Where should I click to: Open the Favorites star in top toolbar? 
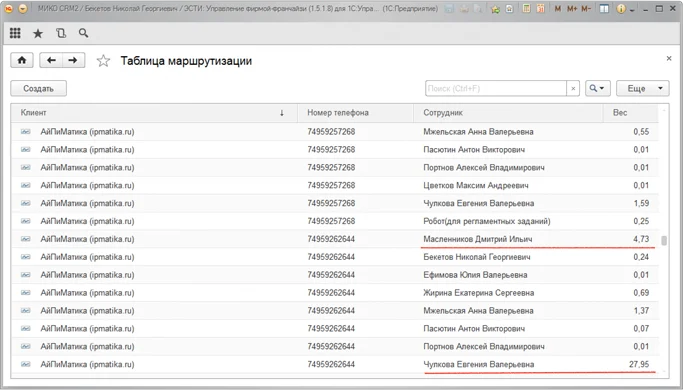point(38,34)
